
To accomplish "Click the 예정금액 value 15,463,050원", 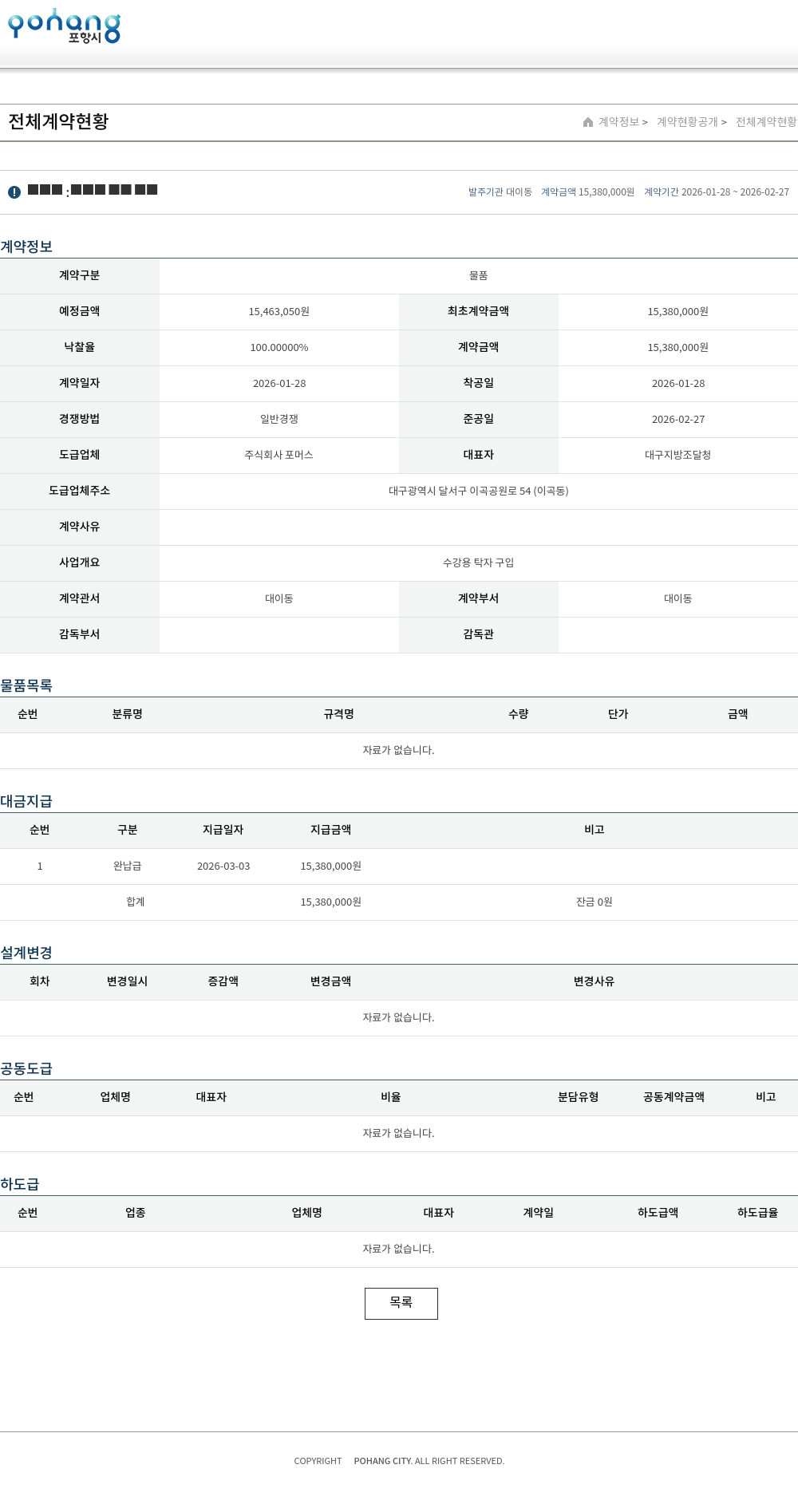I will pyautogui.click(x=279, y=311).
